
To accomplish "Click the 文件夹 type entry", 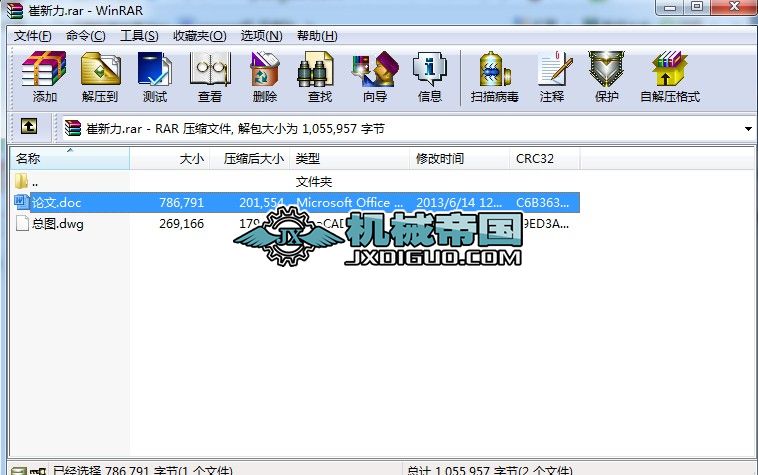I will 314,182.
